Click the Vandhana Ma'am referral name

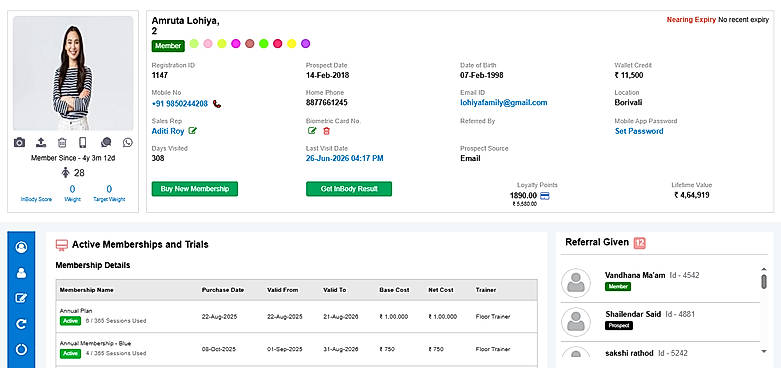tap(635, 275)
